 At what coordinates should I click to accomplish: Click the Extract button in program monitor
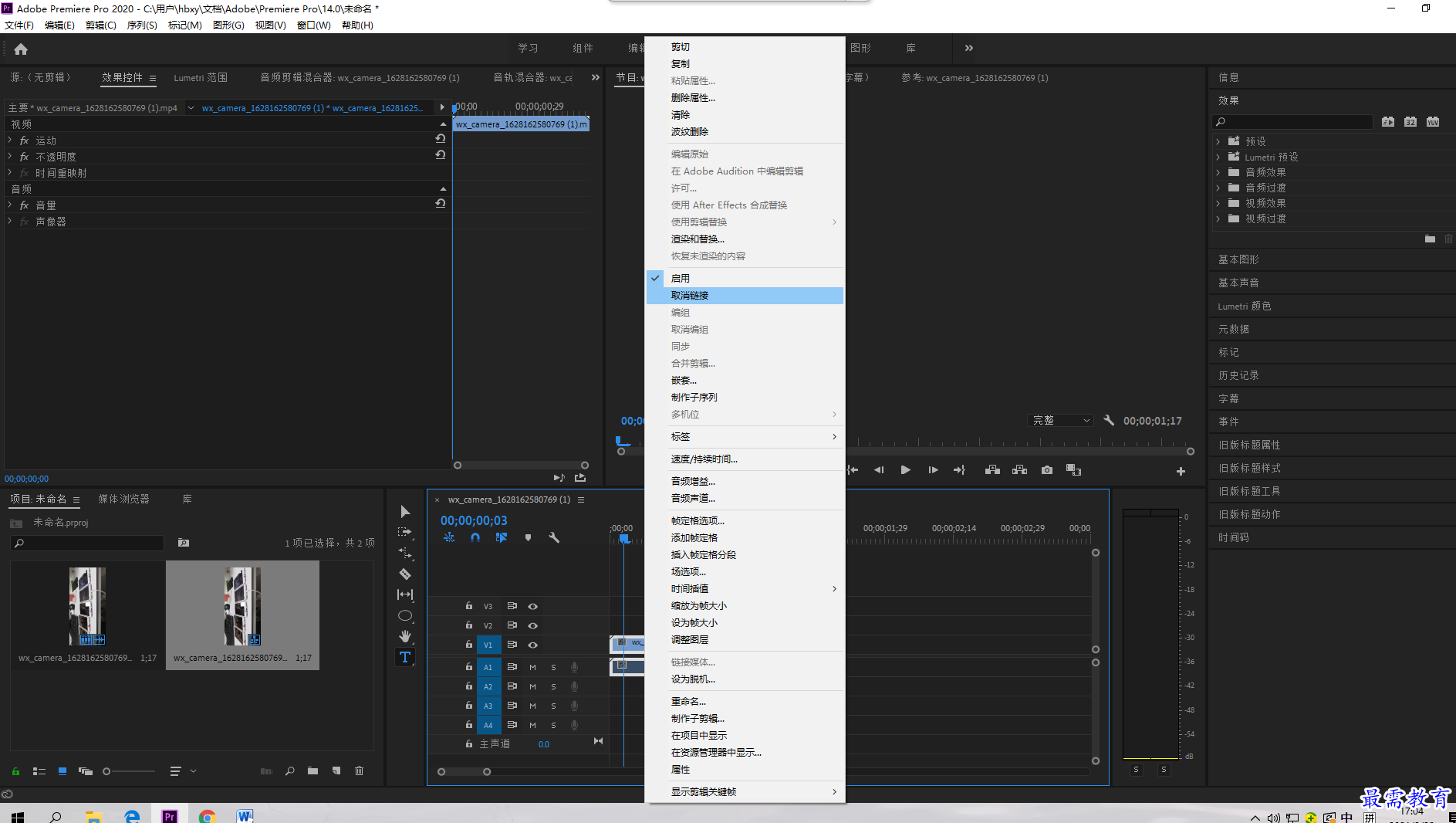click(1019, 469)
